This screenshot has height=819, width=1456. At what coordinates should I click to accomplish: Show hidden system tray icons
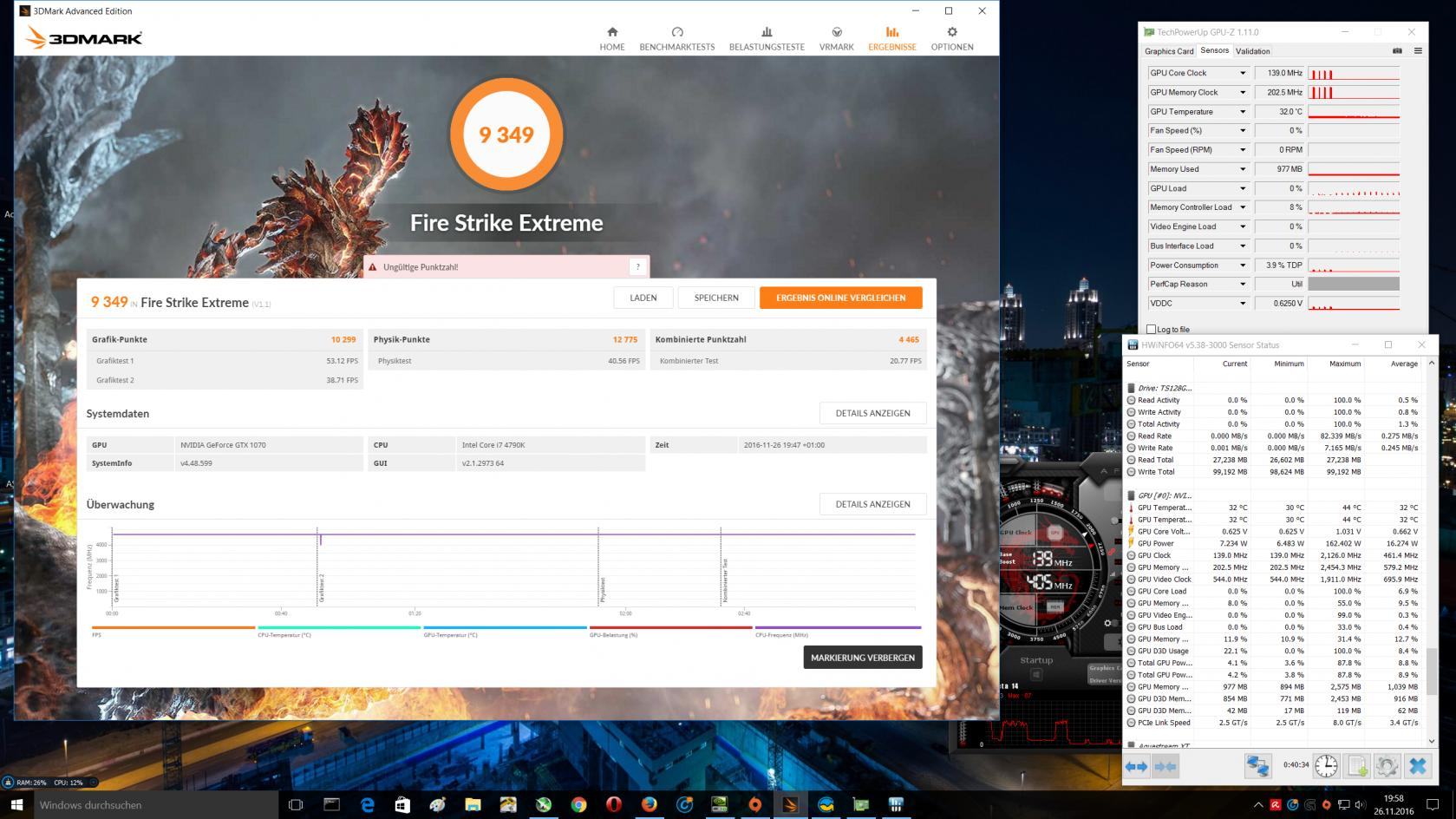1258,804
